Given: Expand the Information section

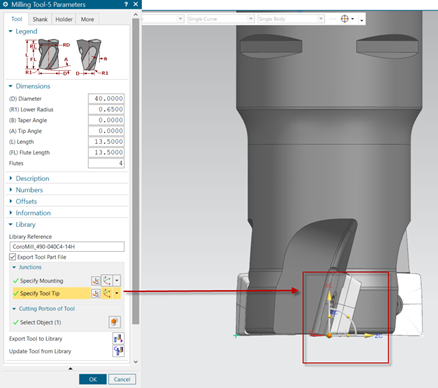Looking at the screenshot, I should (11, 213).
